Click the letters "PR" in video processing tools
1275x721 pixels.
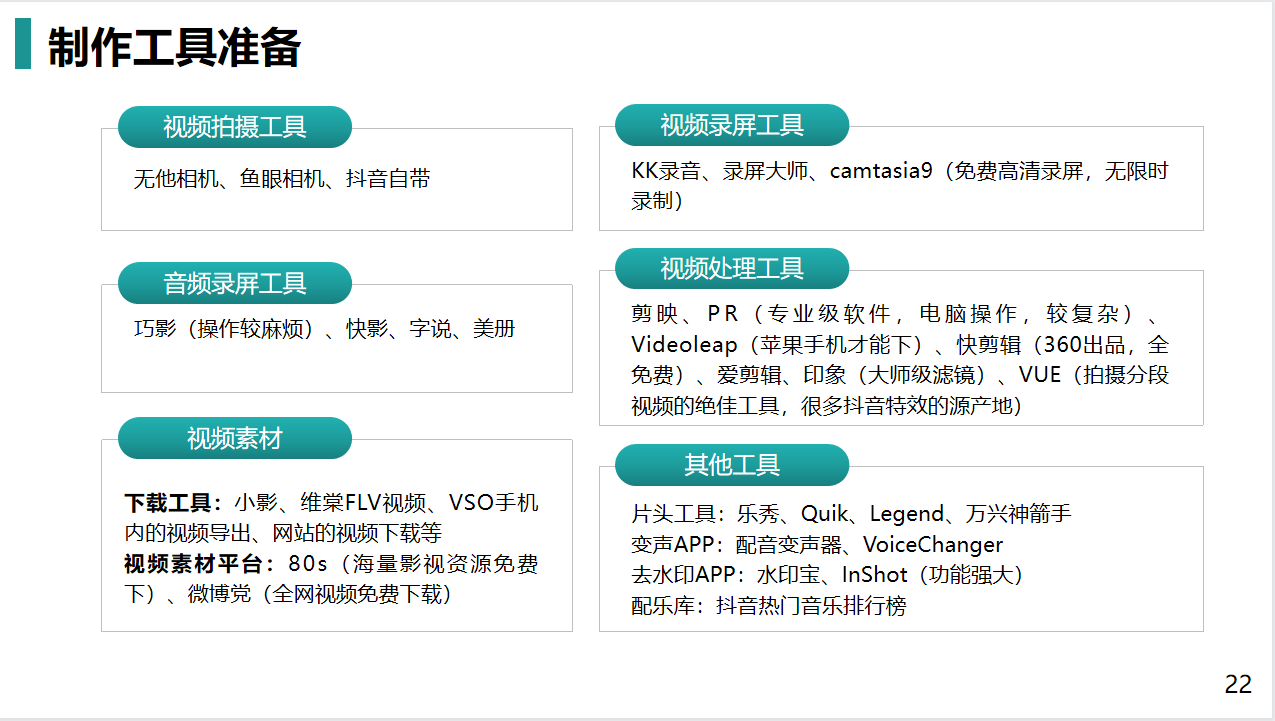click(723, 314)
